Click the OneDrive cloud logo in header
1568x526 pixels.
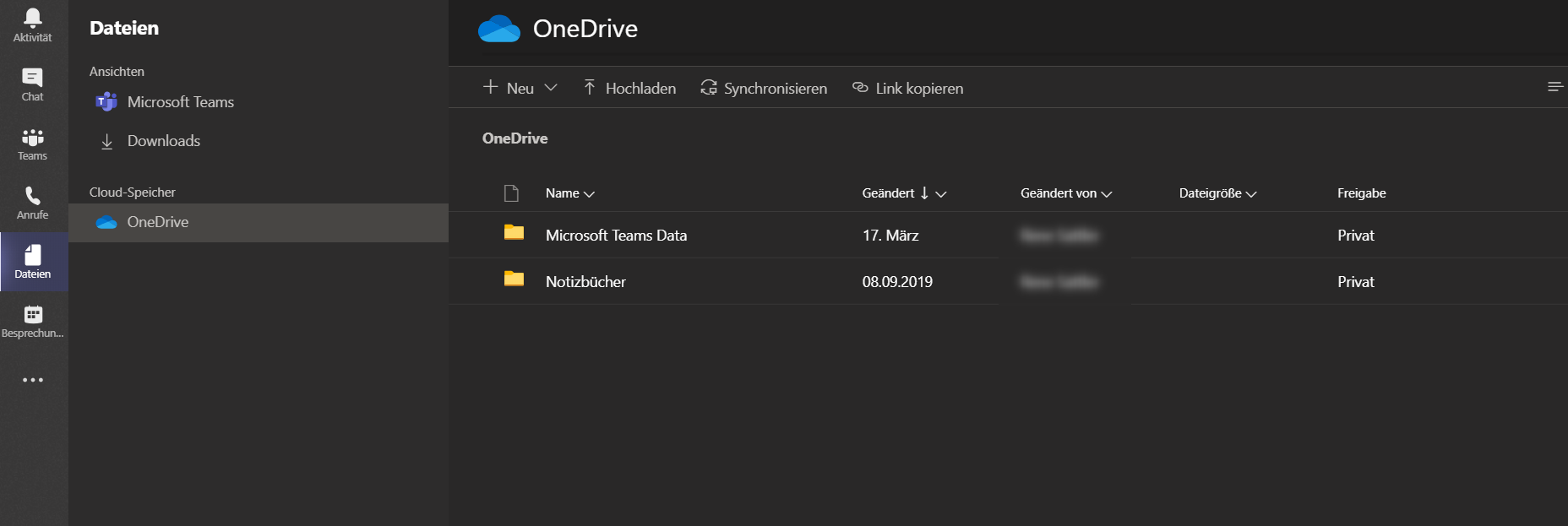[499, 29]
